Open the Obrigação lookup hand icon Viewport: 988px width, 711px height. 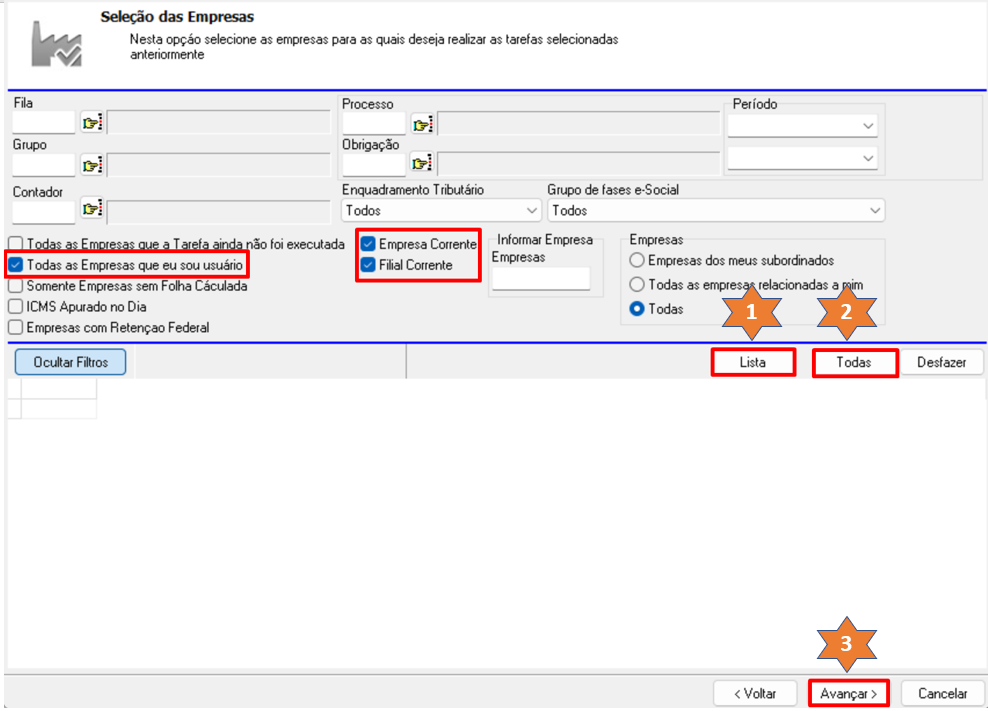point(422,163)
